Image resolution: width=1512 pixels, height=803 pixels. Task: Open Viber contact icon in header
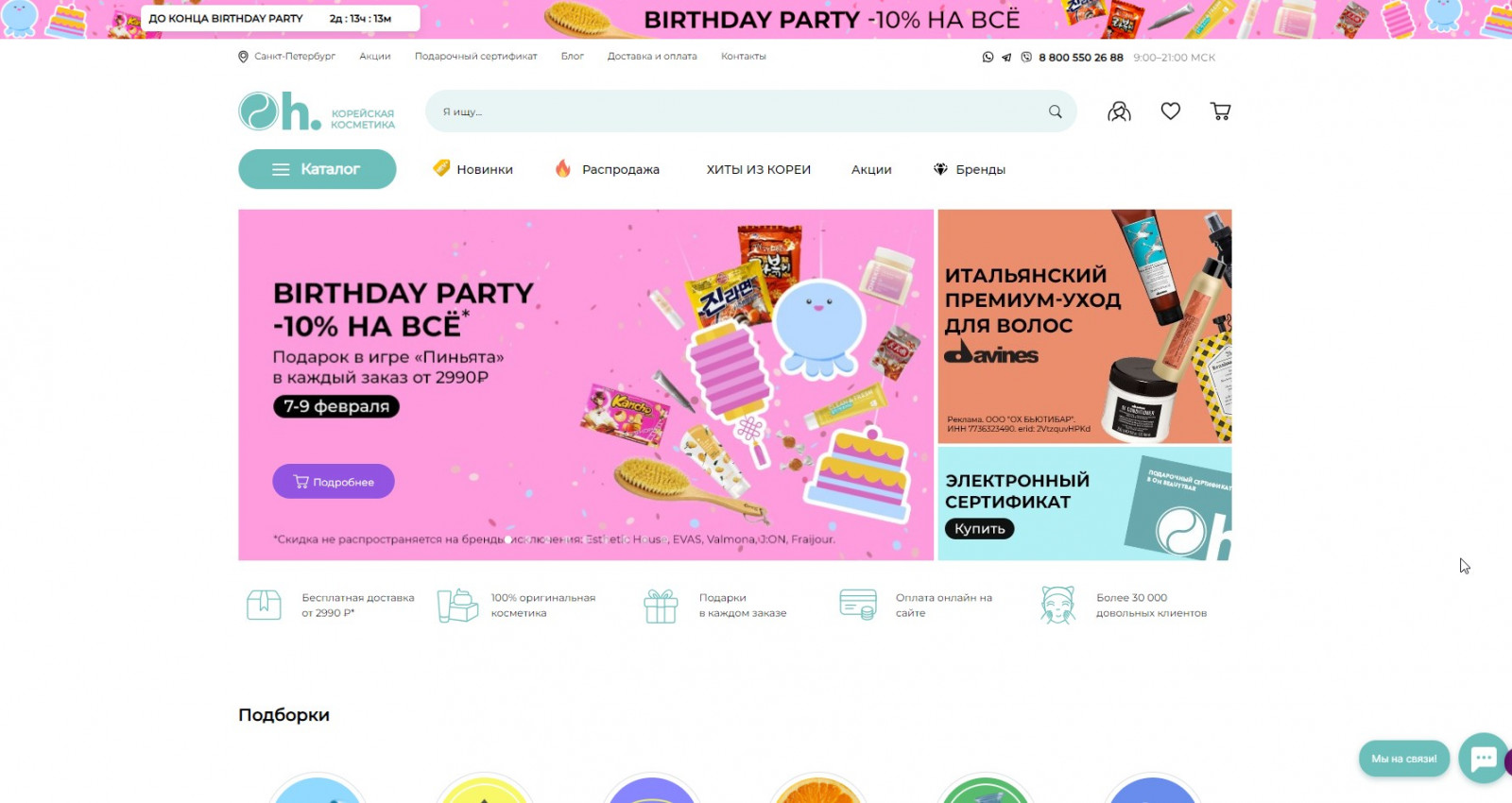(1026, 57)
